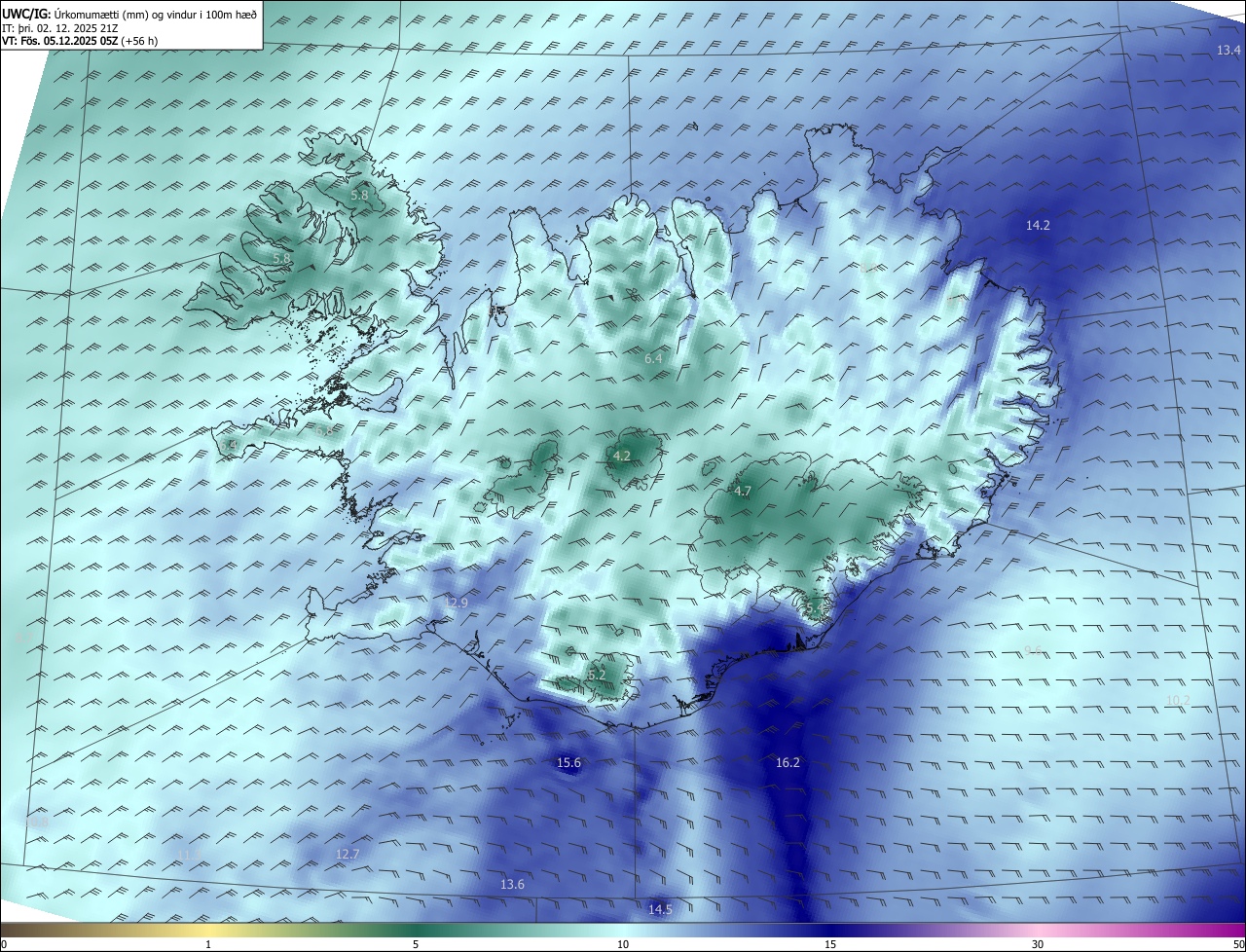Click the 15.6 value south of Iceland
The width and height of the screenshot is (1246, 952).
(x=568, y=762)
